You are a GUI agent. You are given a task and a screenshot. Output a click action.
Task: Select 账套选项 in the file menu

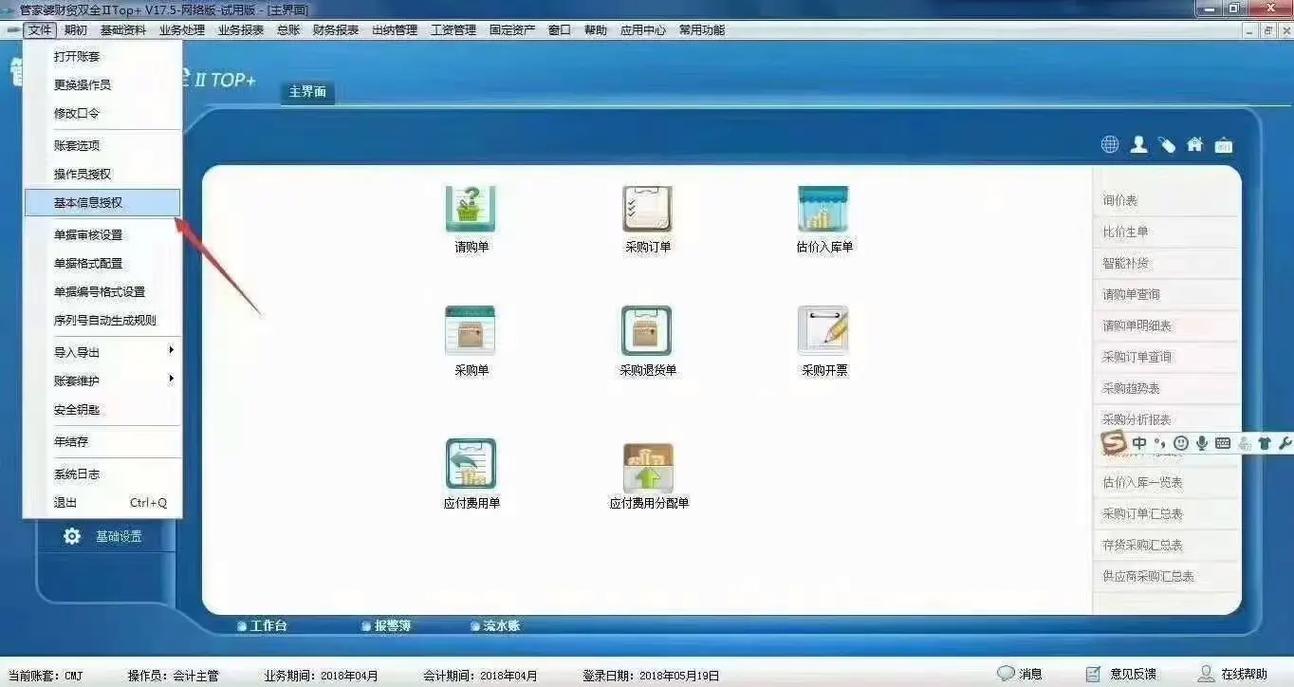pos(102,145)
